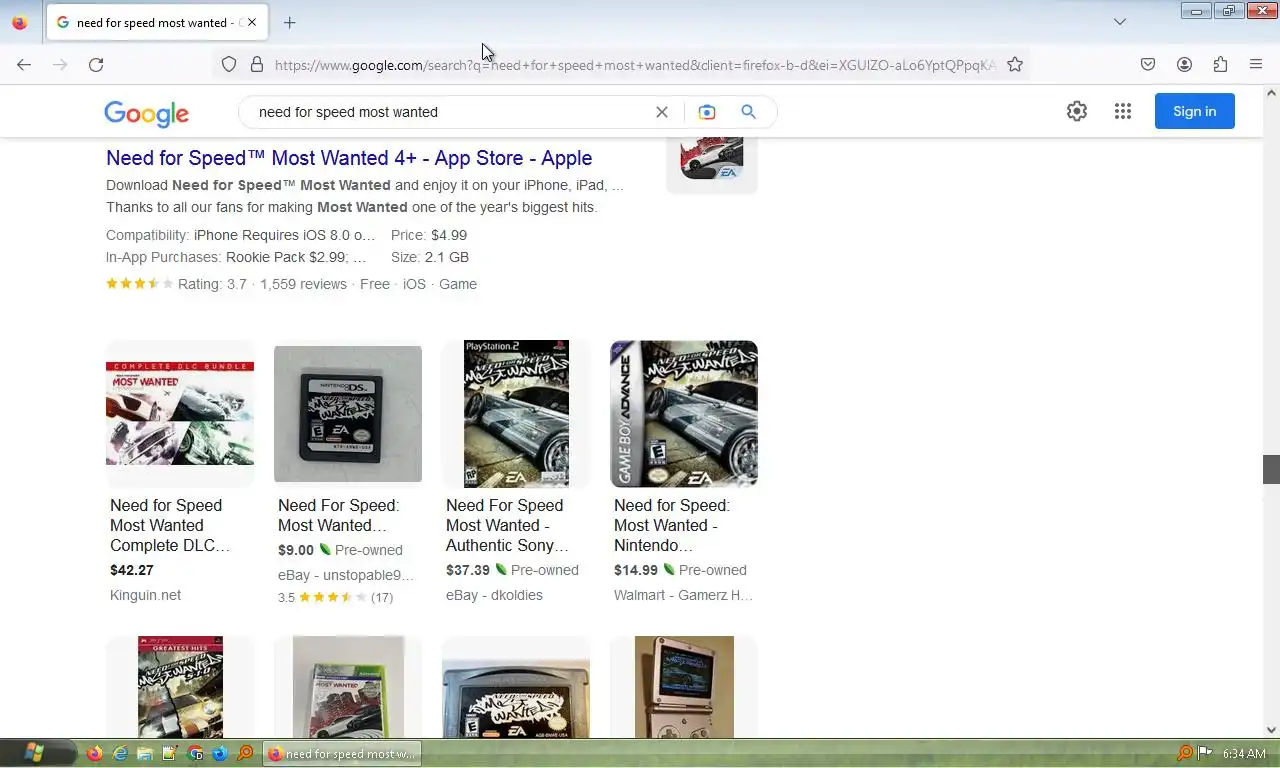Click the Sign in button
Image resolution: width=1280 pixels, height=768 pixels.
[1195, 111]
